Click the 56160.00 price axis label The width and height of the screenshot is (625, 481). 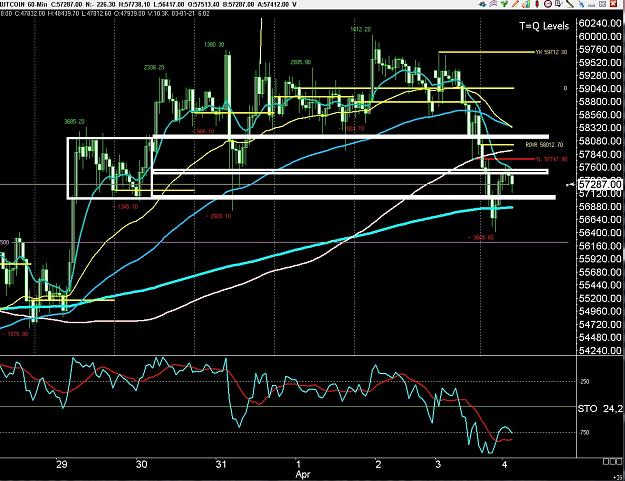point(600,246)
